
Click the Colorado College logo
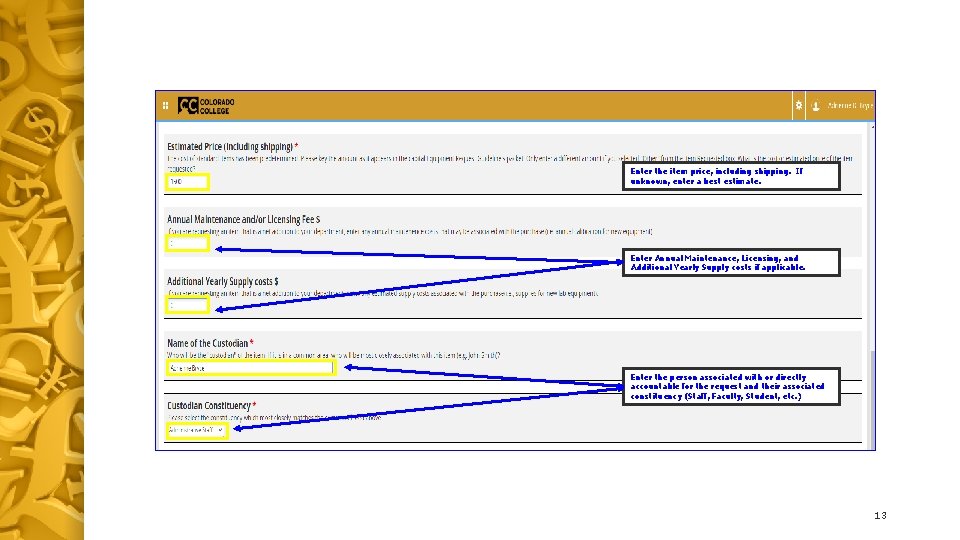(206, 106)
